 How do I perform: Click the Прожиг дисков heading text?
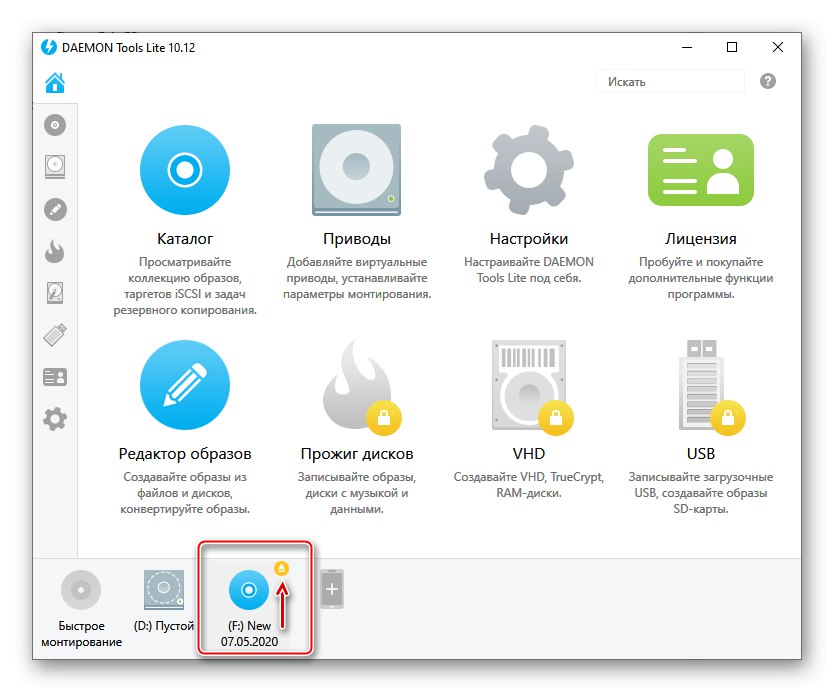tap(356, 454)
